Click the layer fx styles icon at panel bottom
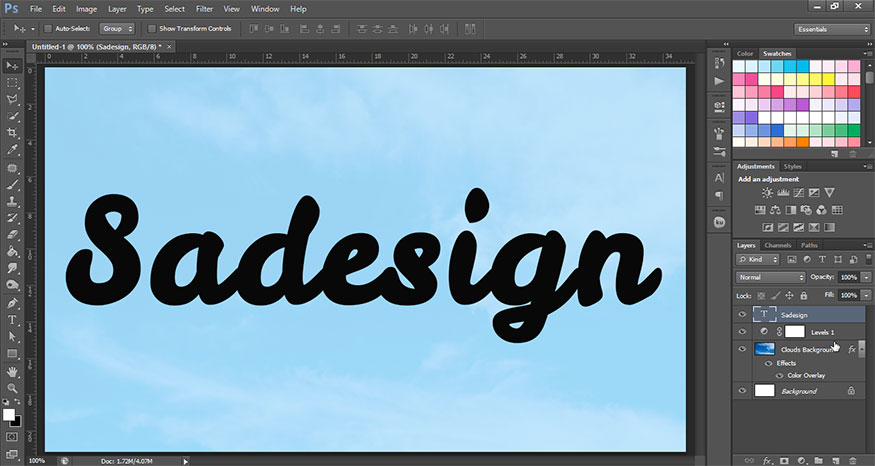The image size is (875, 466). coord(768,460)
